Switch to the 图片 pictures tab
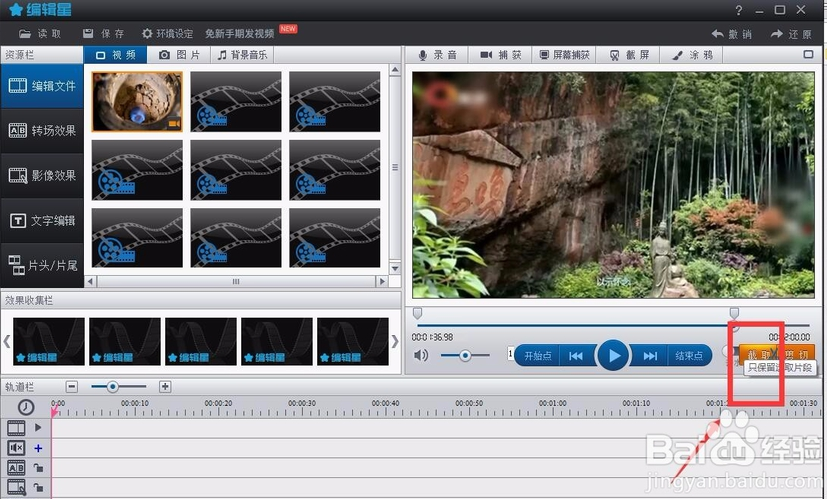827x499 pixels. (179, 55)
